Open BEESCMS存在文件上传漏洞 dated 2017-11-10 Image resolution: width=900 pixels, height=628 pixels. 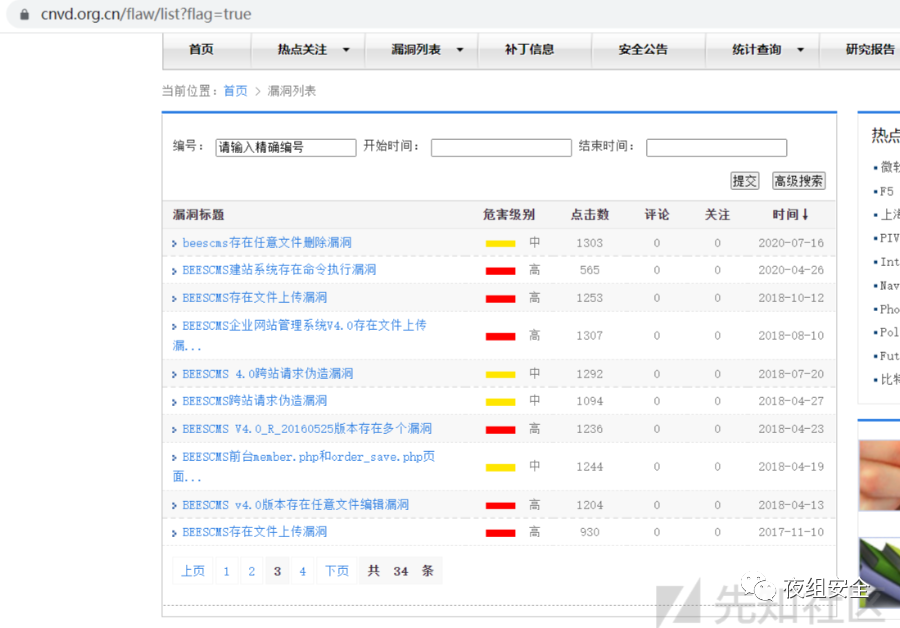click(x=255, y=532)
